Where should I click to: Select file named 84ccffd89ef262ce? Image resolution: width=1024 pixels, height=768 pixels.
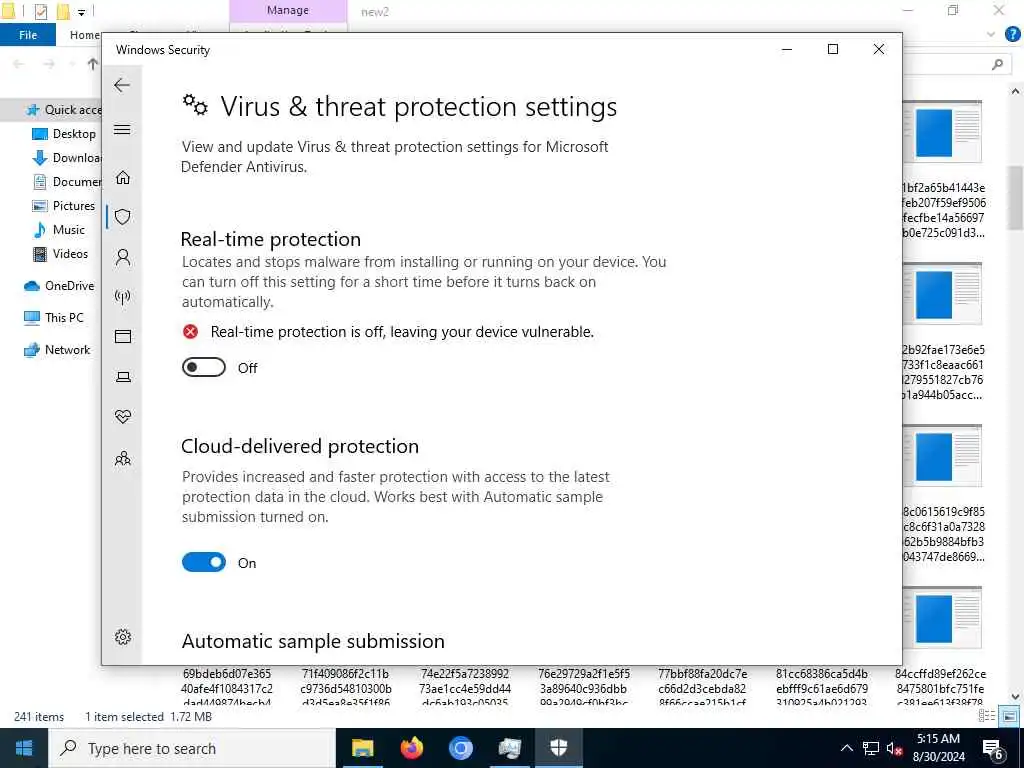click(x=940, y=688)
